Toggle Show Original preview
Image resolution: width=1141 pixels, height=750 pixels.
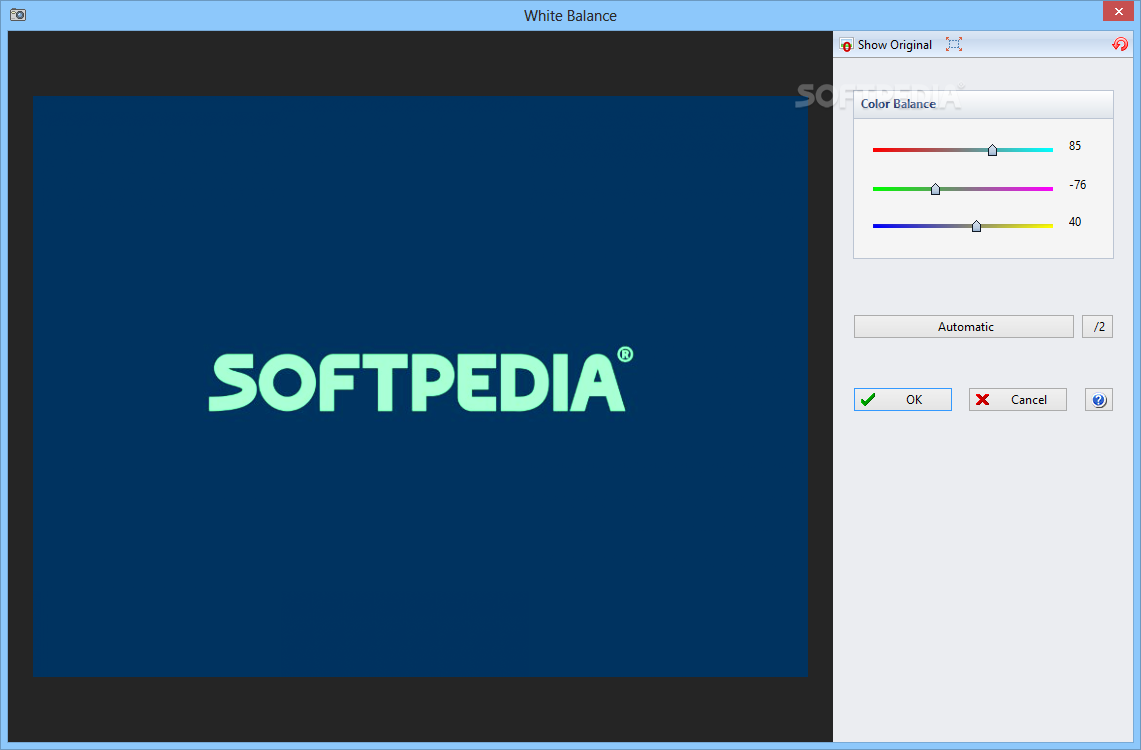[886, 44]
